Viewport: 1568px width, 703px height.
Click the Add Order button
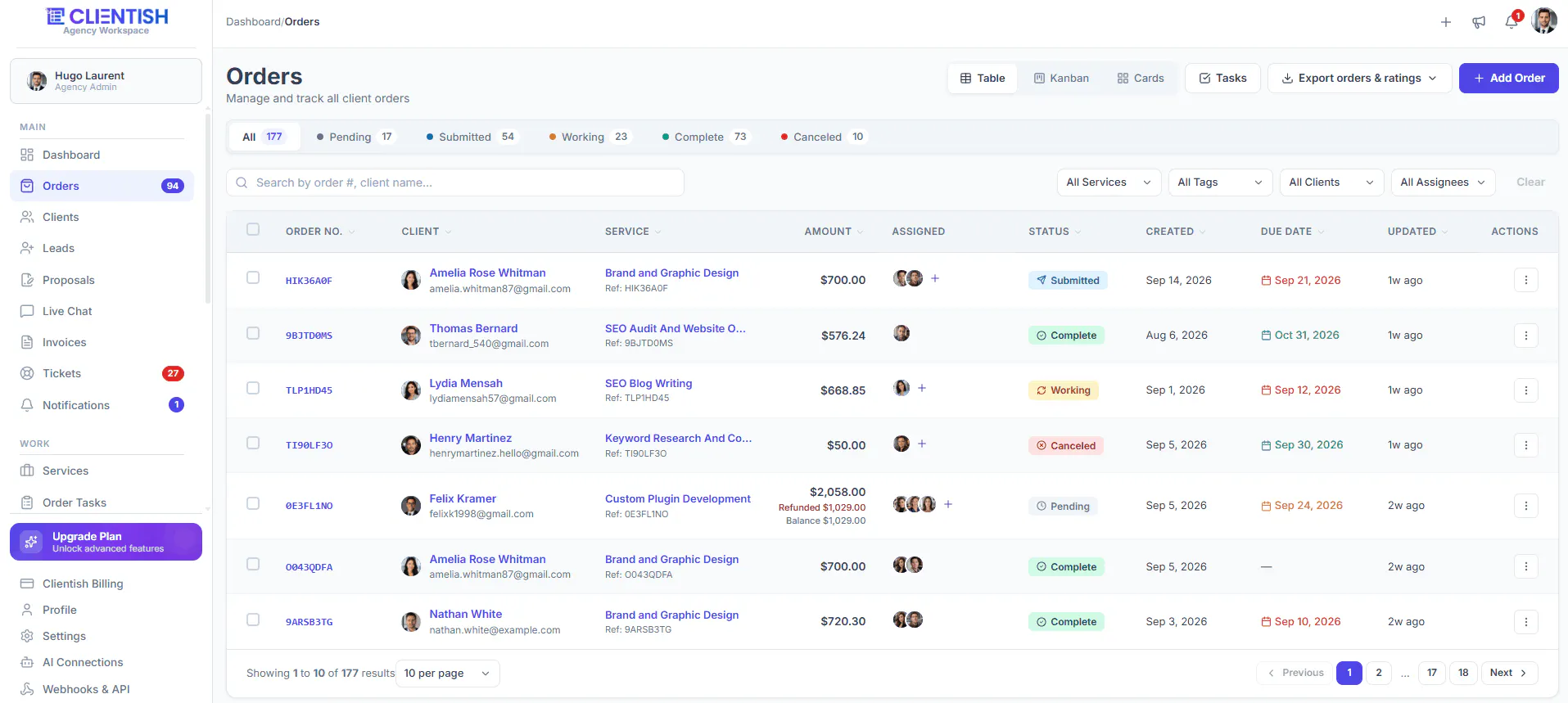[x=1508, y=79]
